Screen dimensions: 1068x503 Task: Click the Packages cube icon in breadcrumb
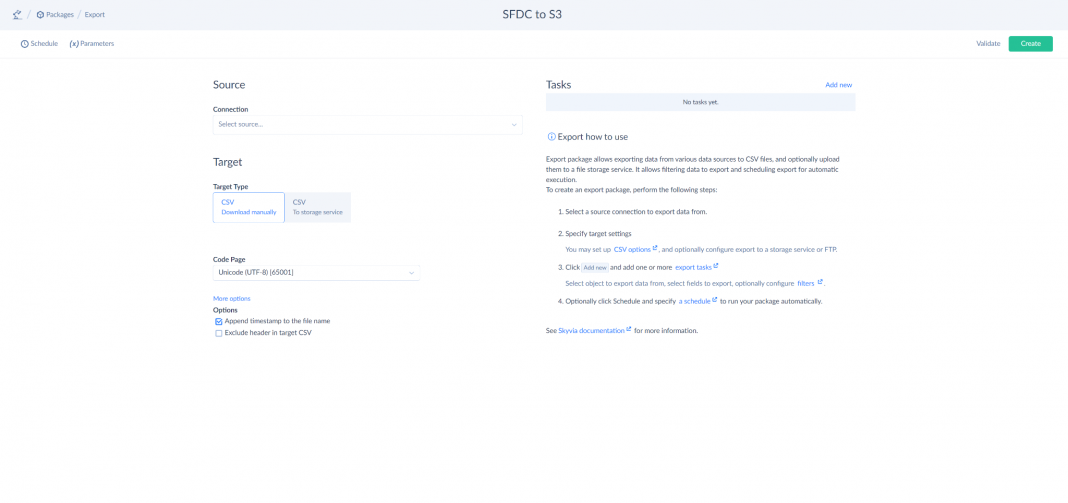pyautogui.click(x=41, y=15)
